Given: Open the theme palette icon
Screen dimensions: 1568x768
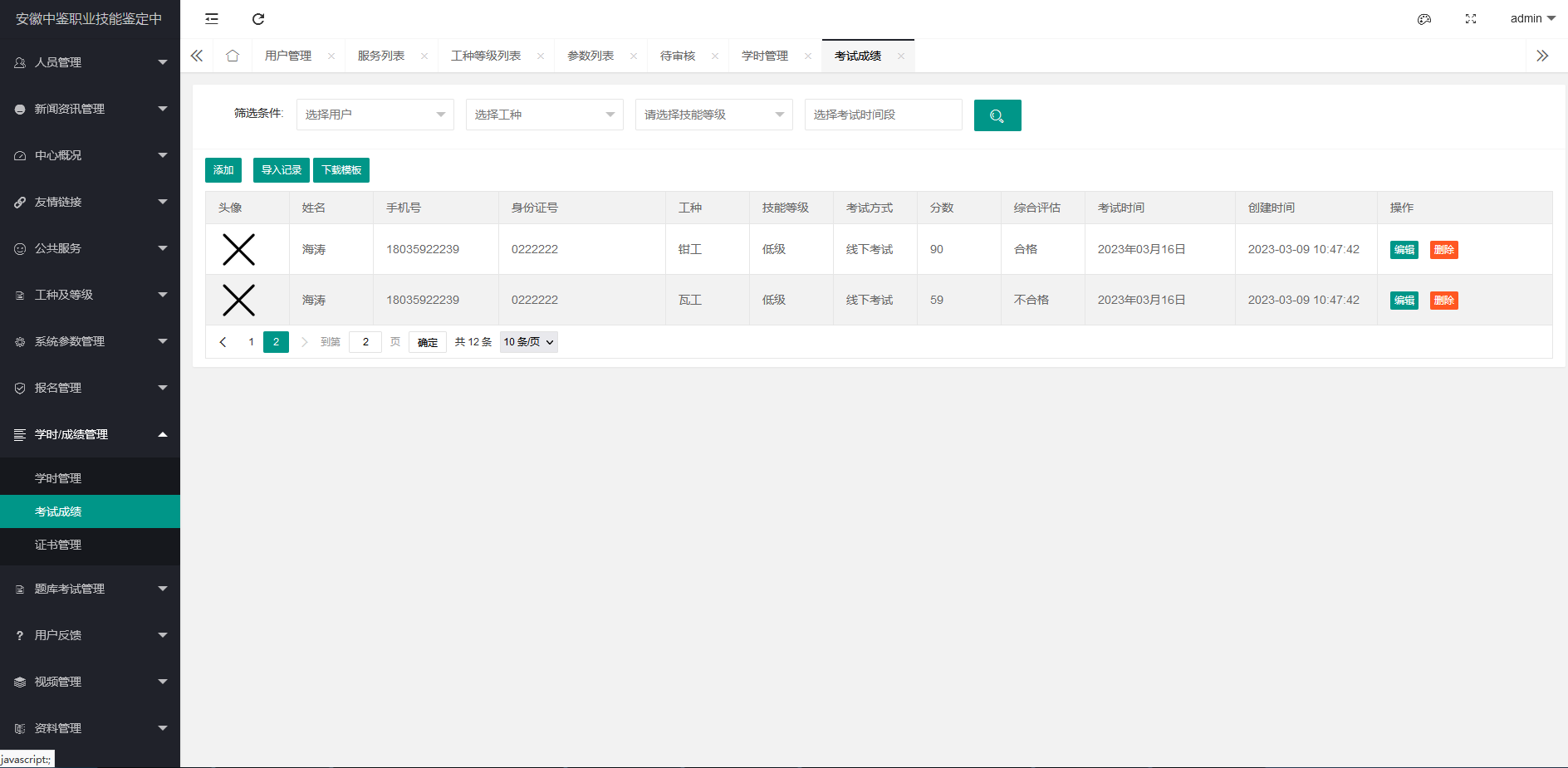Looking at the screenshot, I should tap(1424, 19).
